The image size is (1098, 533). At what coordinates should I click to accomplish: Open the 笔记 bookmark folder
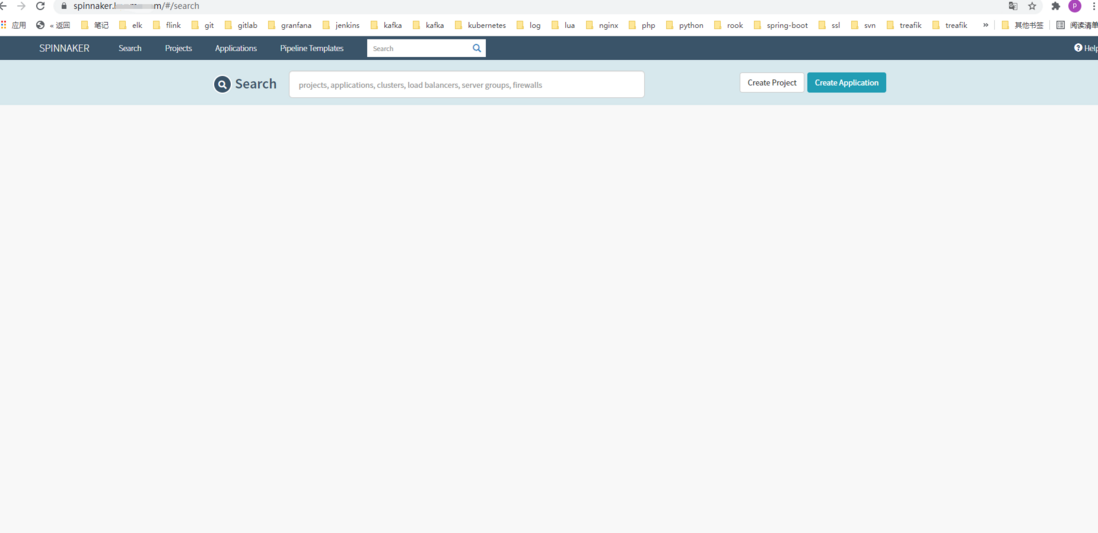95,25
